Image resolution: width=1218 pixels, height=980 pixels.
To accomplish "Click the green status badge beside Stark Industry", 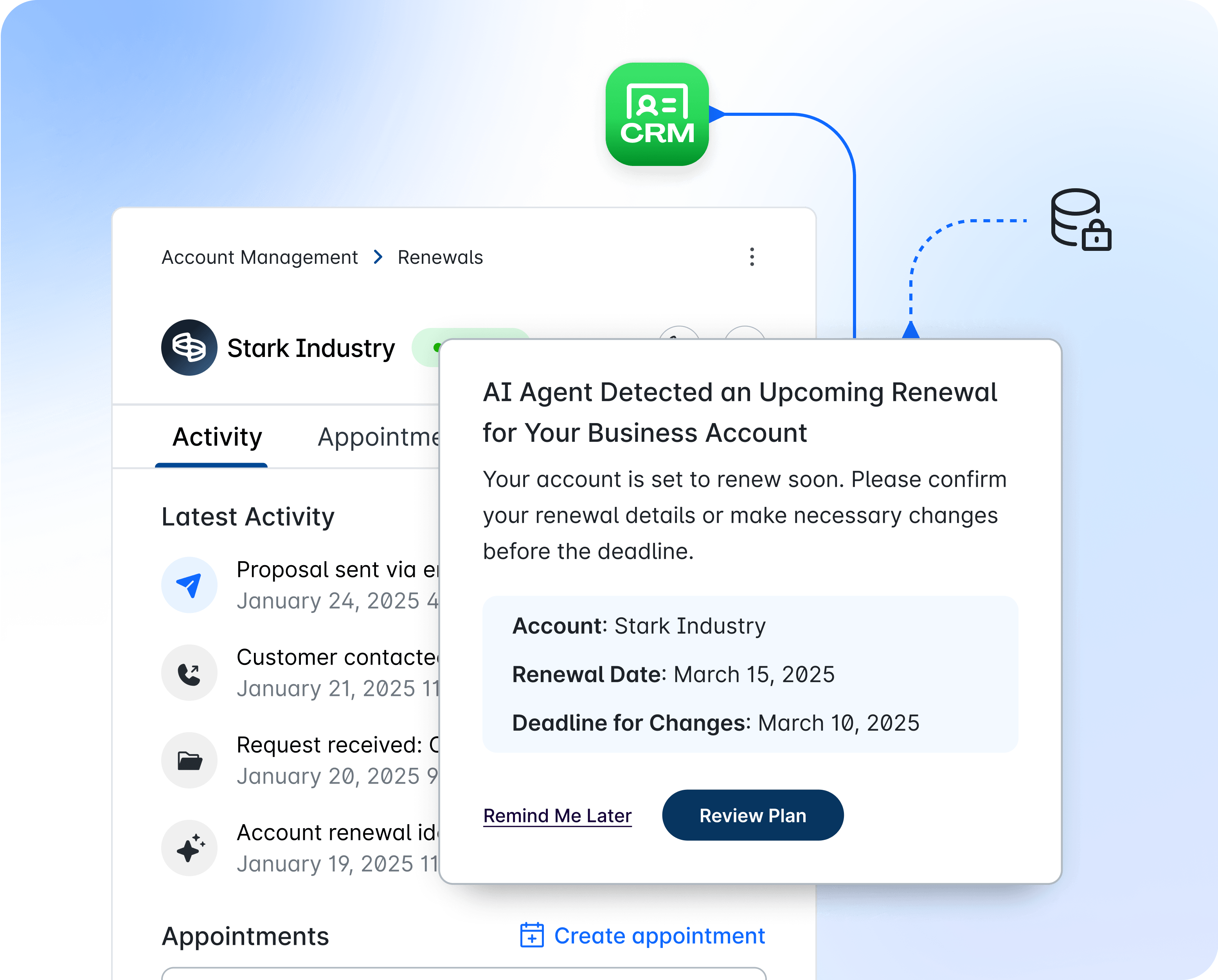I will 426,348.
